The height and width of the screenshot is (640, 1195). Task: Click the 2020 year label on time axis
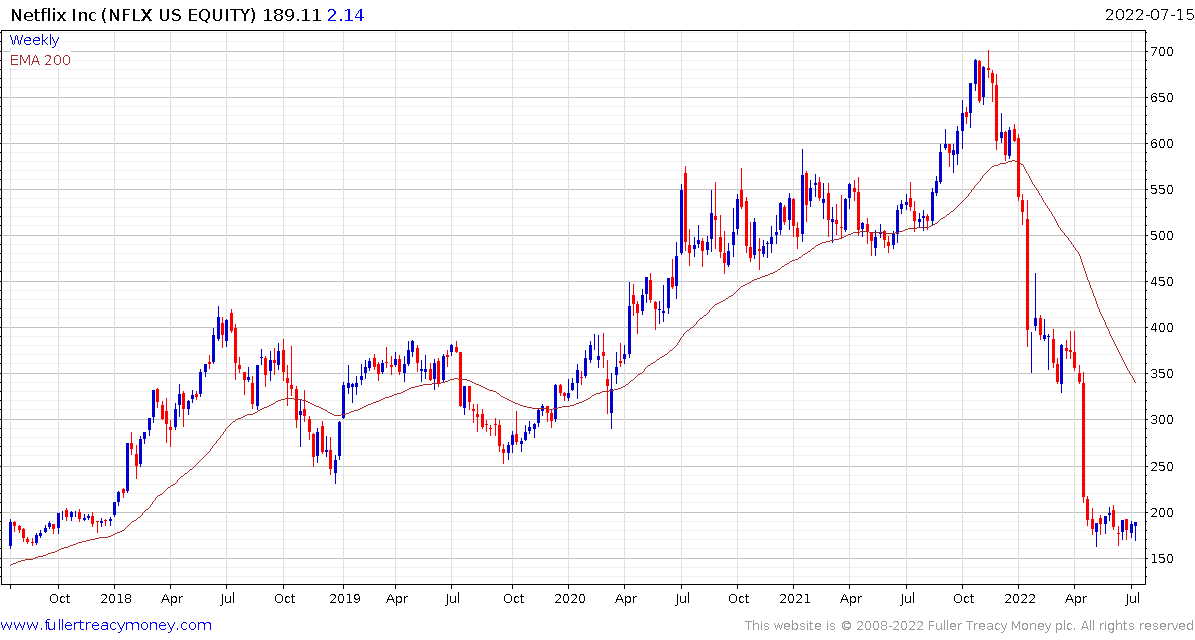tap(569, 600)
